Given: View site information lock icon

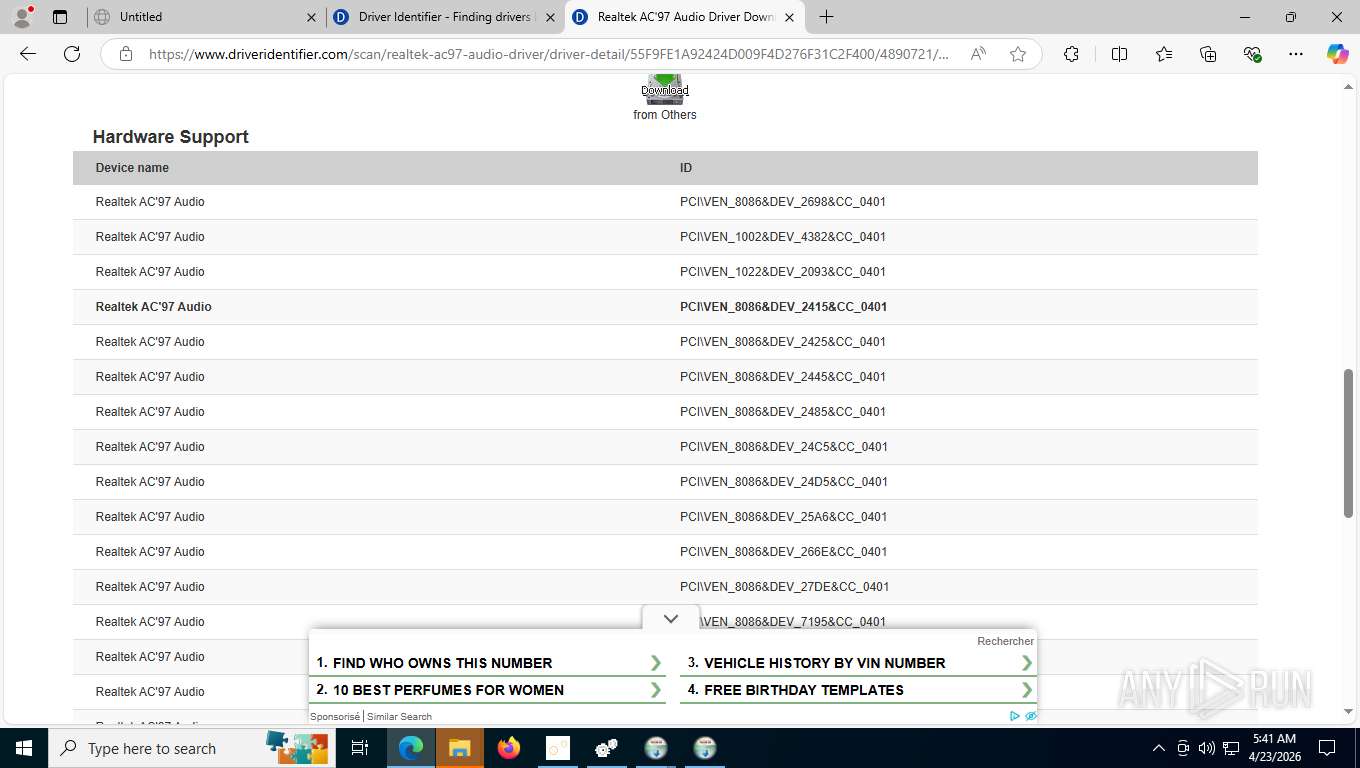Looking at the screenshot, I should (x=126, y=54).
